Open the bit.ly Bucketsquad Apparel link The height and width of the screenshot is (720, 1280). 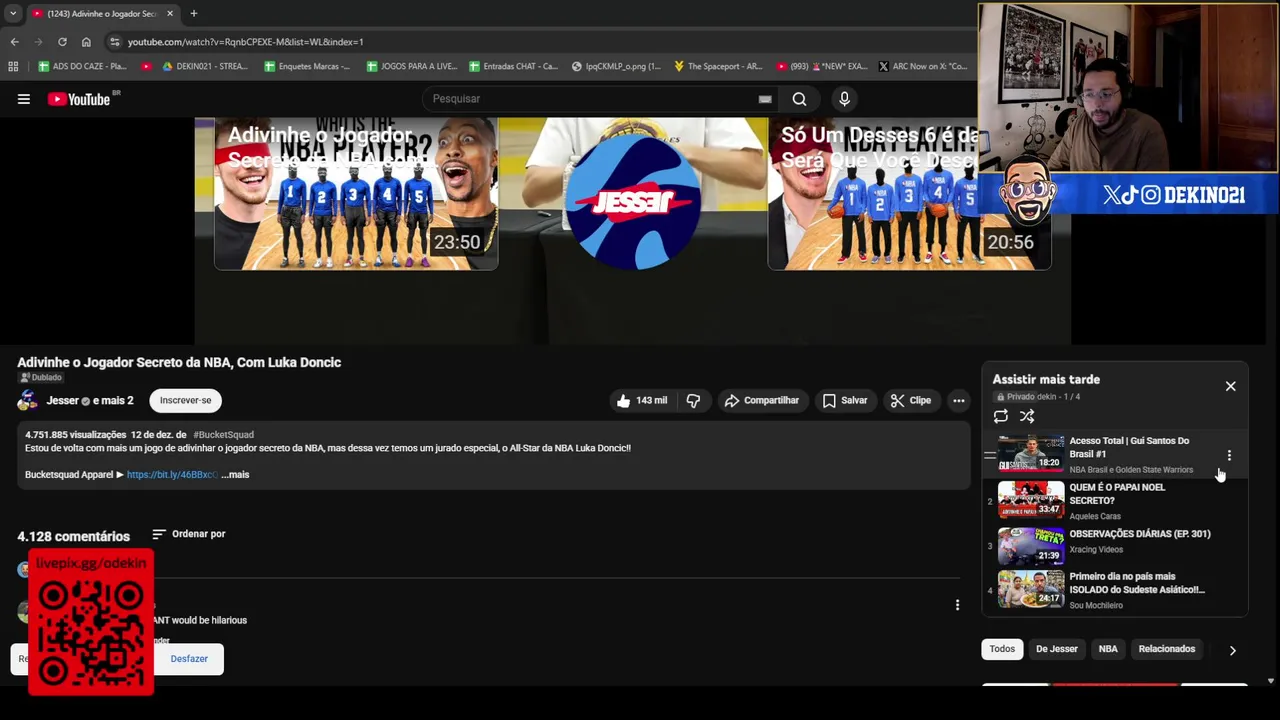172,475
